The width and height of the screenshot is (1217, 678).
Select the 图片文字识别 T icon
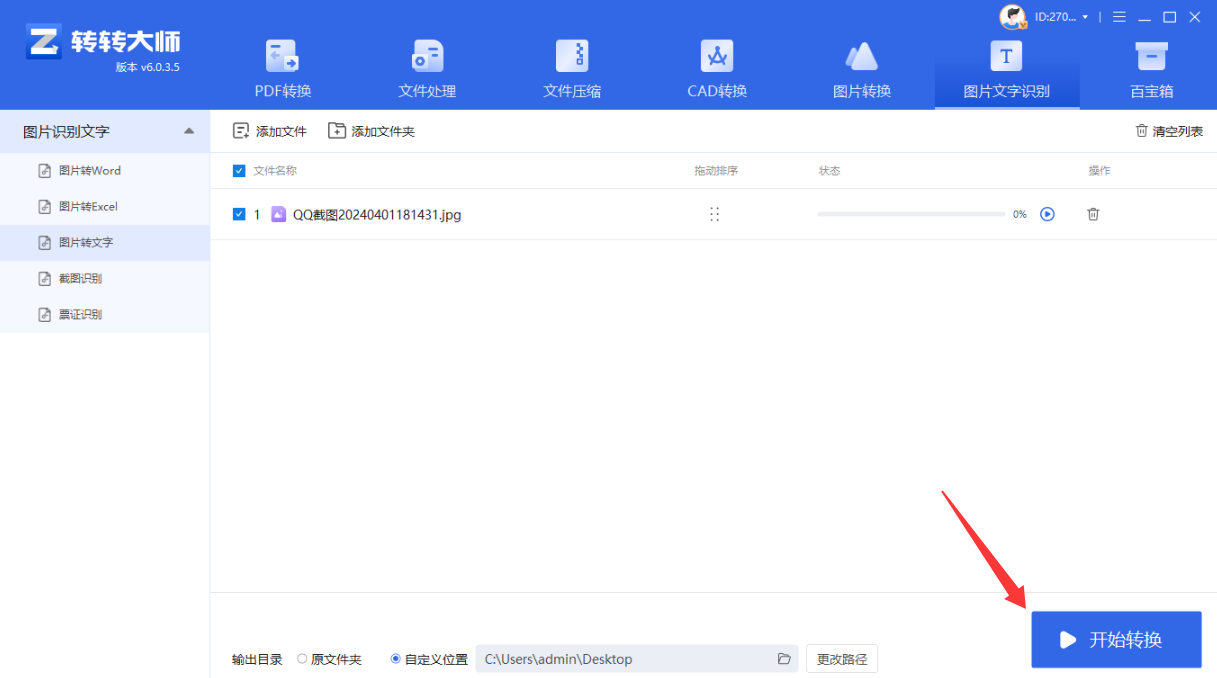[1006, 55]
